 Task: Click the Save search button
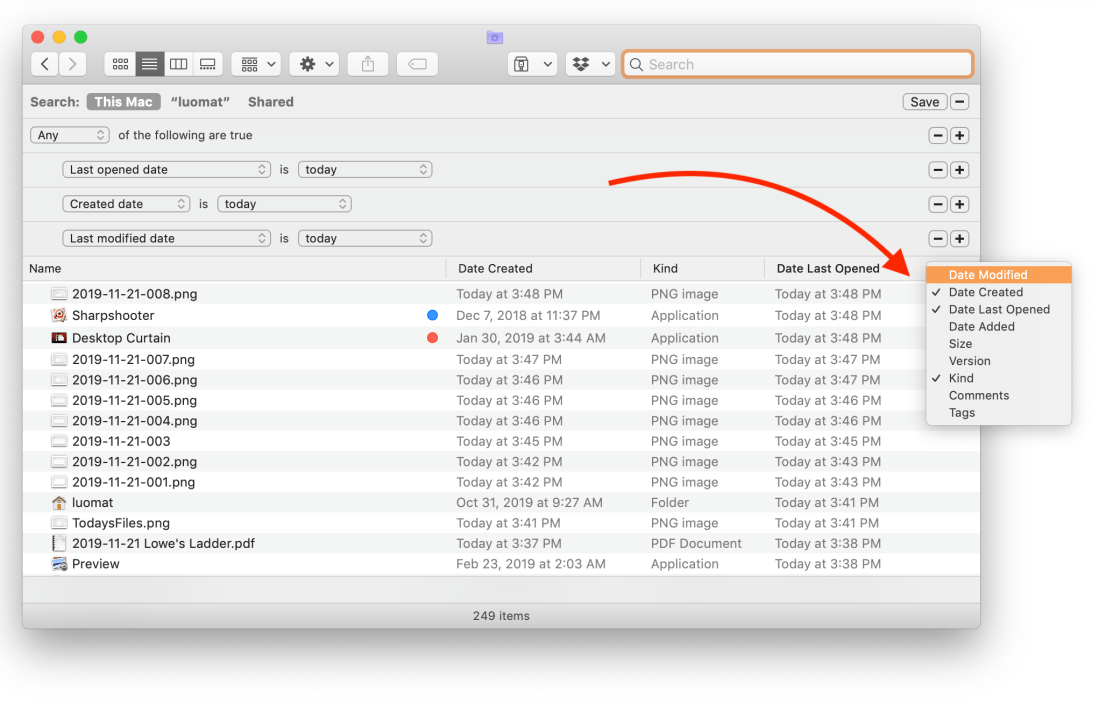pos(924,102)
